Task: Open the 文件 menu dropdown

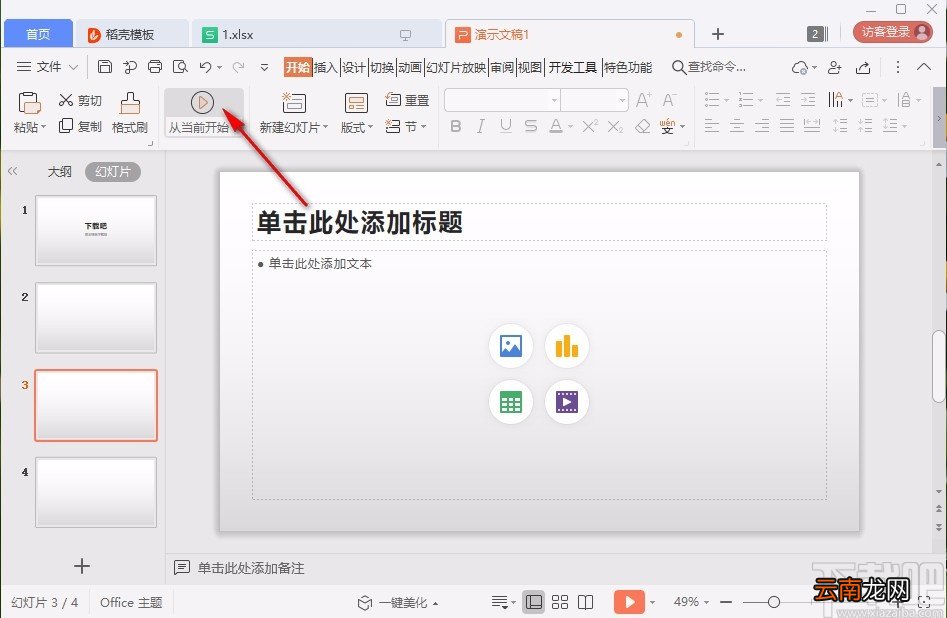Action: [48, 66]
